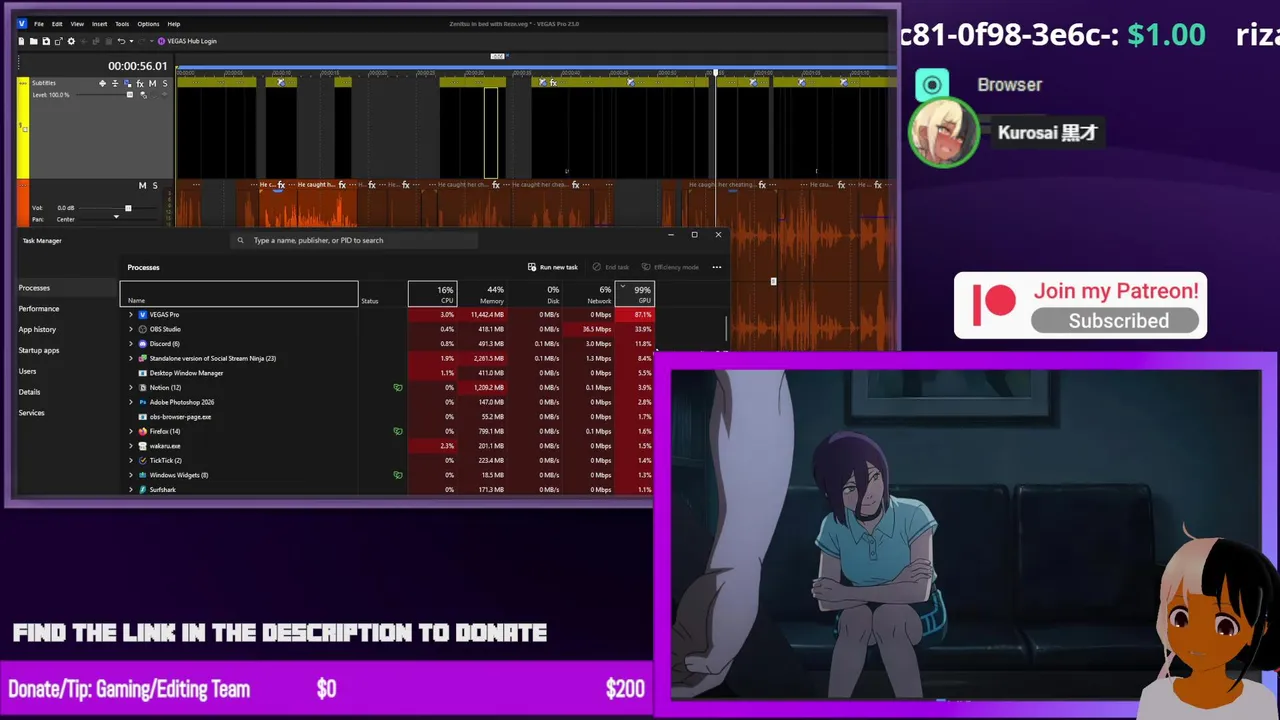Click the VEGAS Pro process icon
1280x720 pixels.
143,314
